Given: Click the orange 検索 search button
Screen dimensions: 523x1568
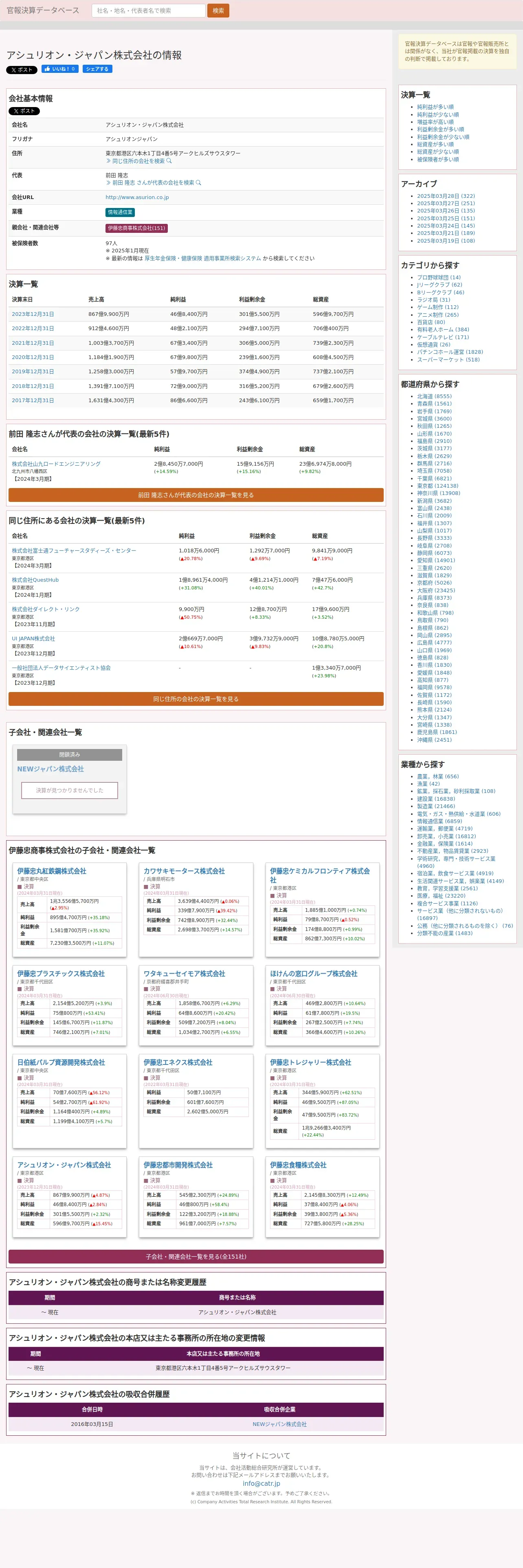Looking at the screenshot, I should [x=218, y=10].
